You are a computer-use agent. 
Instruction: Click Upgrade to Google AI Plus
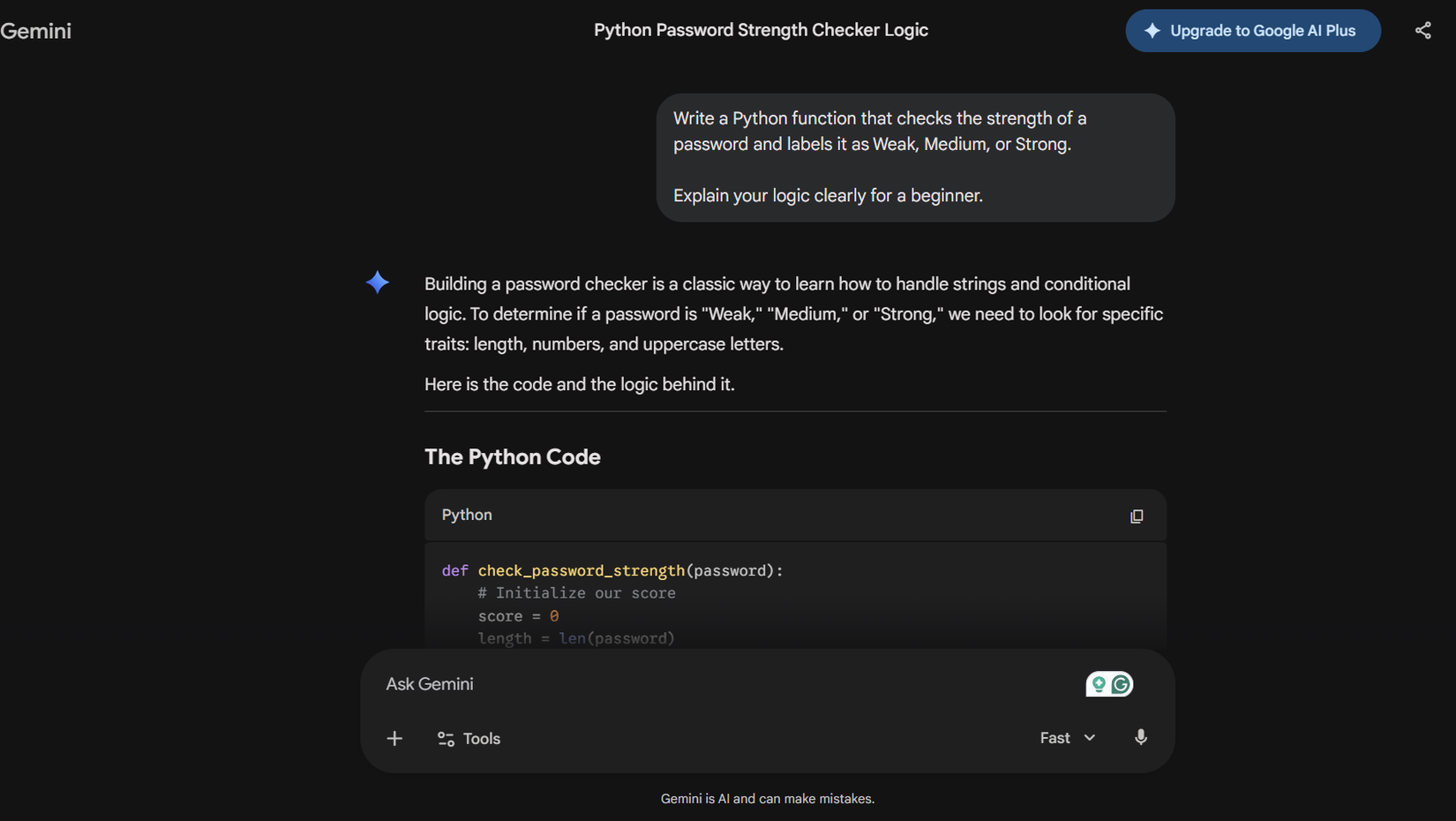(1252, 30)
